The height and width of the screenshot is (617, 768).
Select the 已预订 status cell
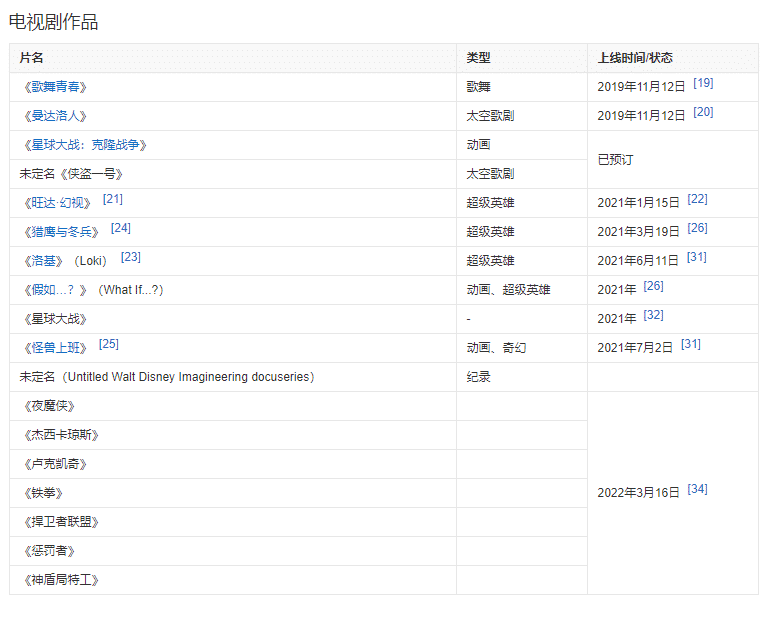point(673,160)
